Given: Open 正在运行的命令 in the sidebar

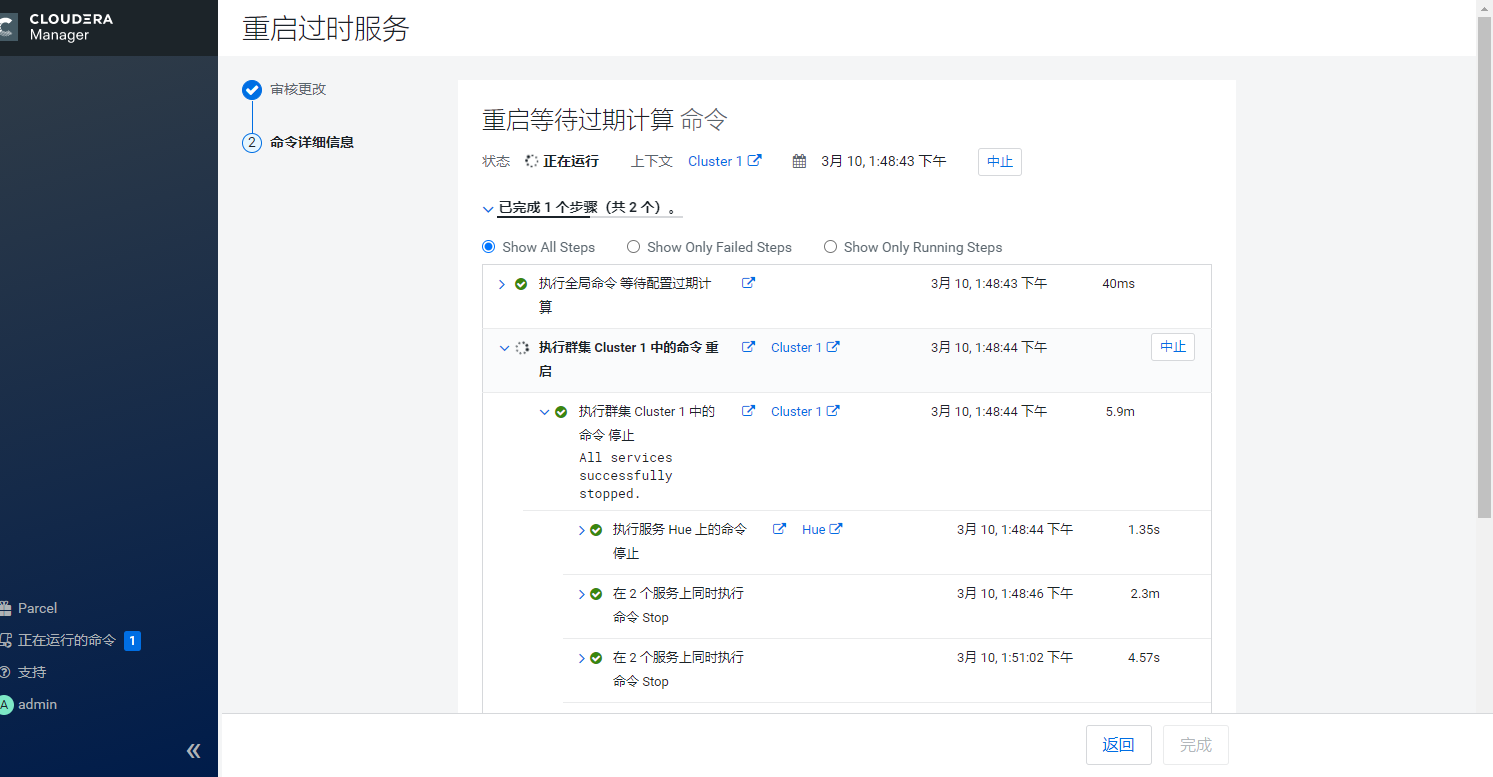Looking at the screenshot, I should (67, 640).
